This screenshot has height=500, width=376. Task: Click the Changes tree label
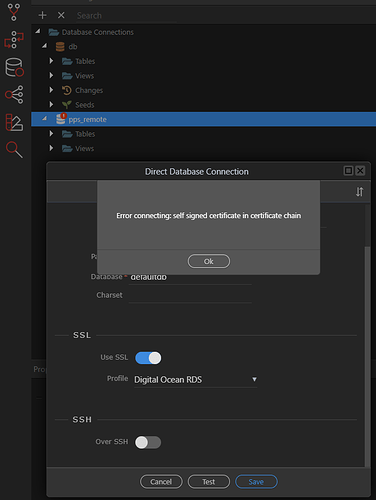(x=89, y=90)
